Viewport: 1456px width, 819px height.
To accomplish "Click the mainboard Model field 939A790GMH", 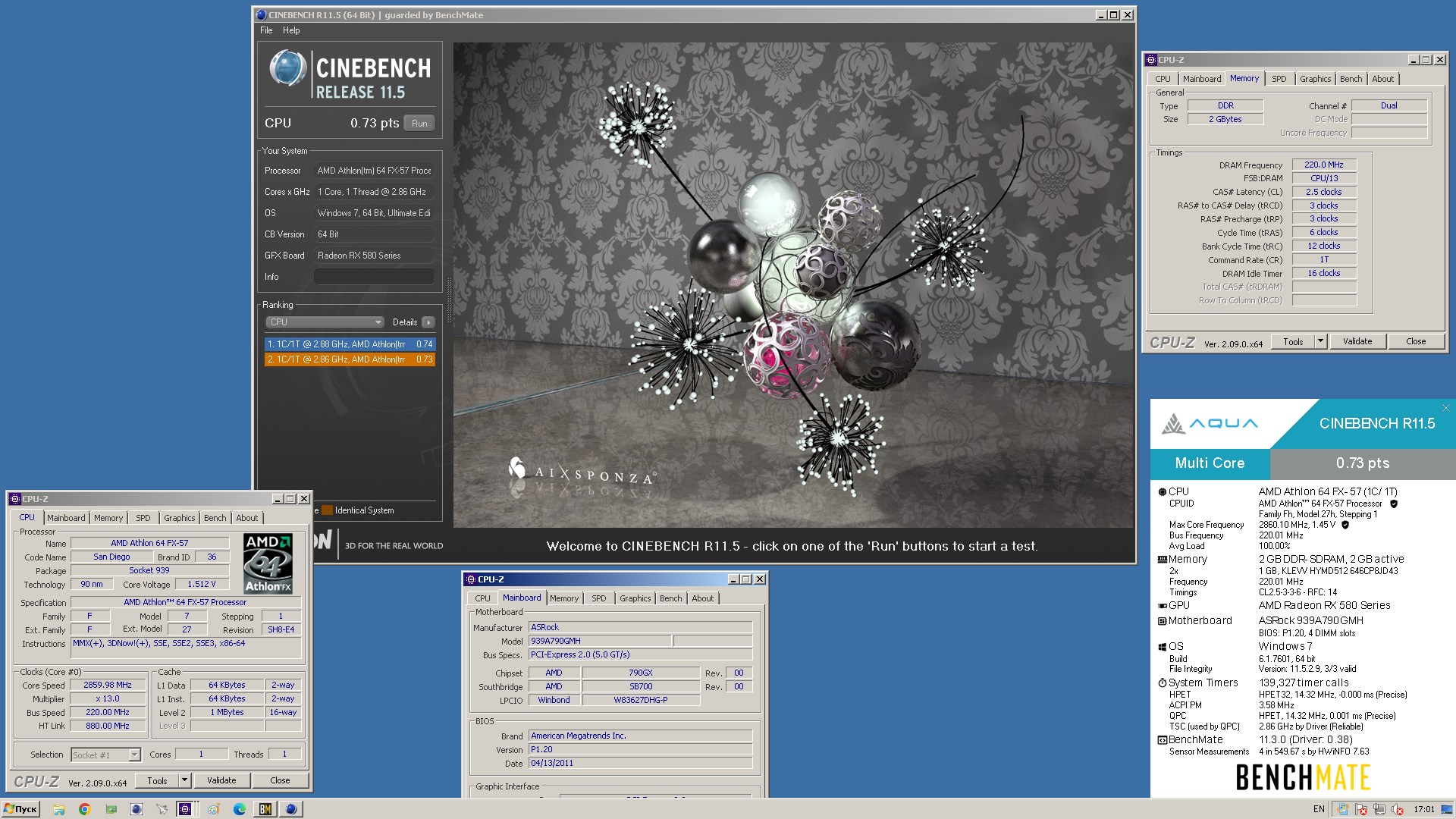I will pos(599,642).
